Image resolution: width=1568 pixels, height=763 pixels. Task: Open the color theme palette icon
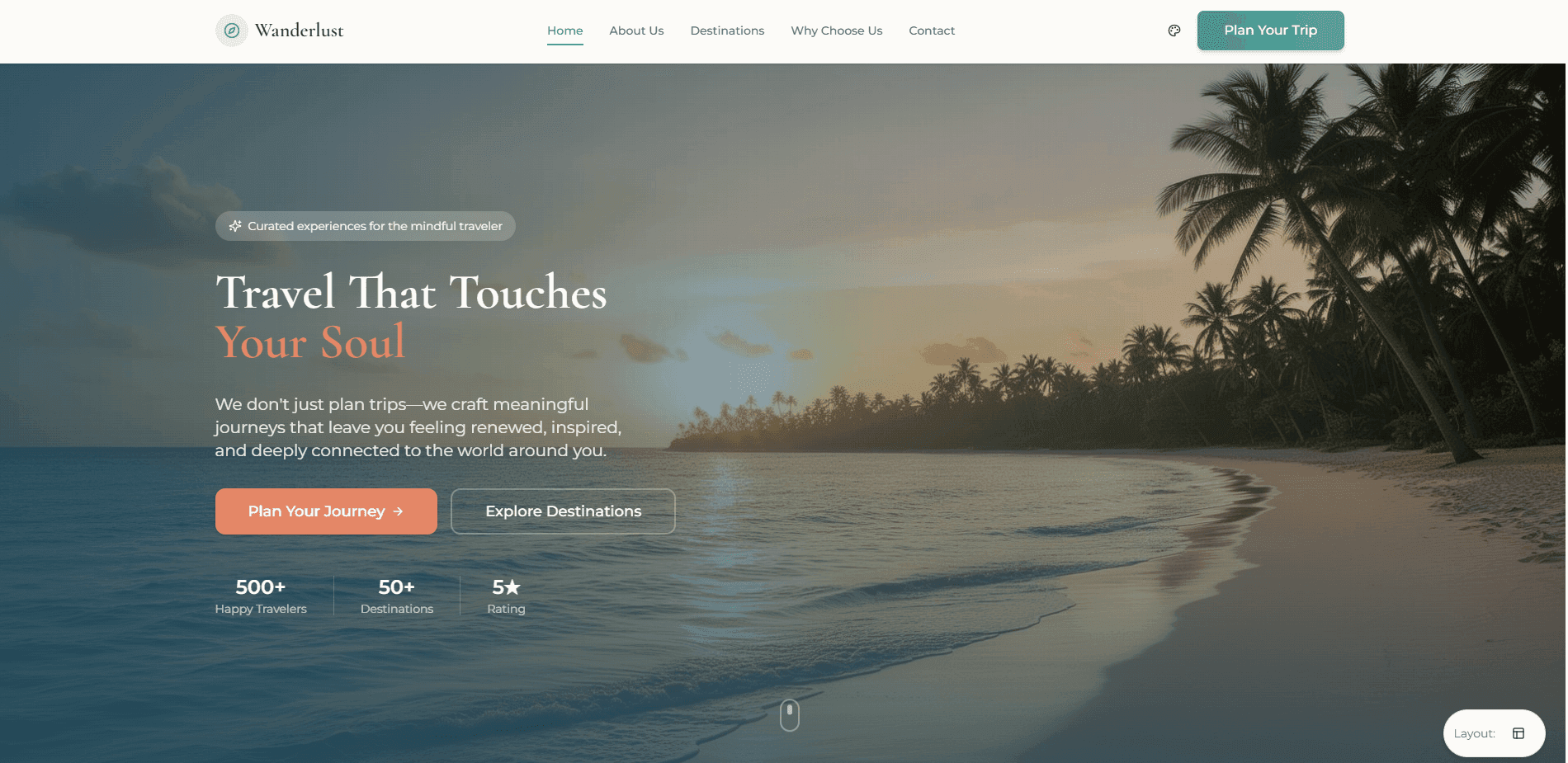pos(1174,31)
